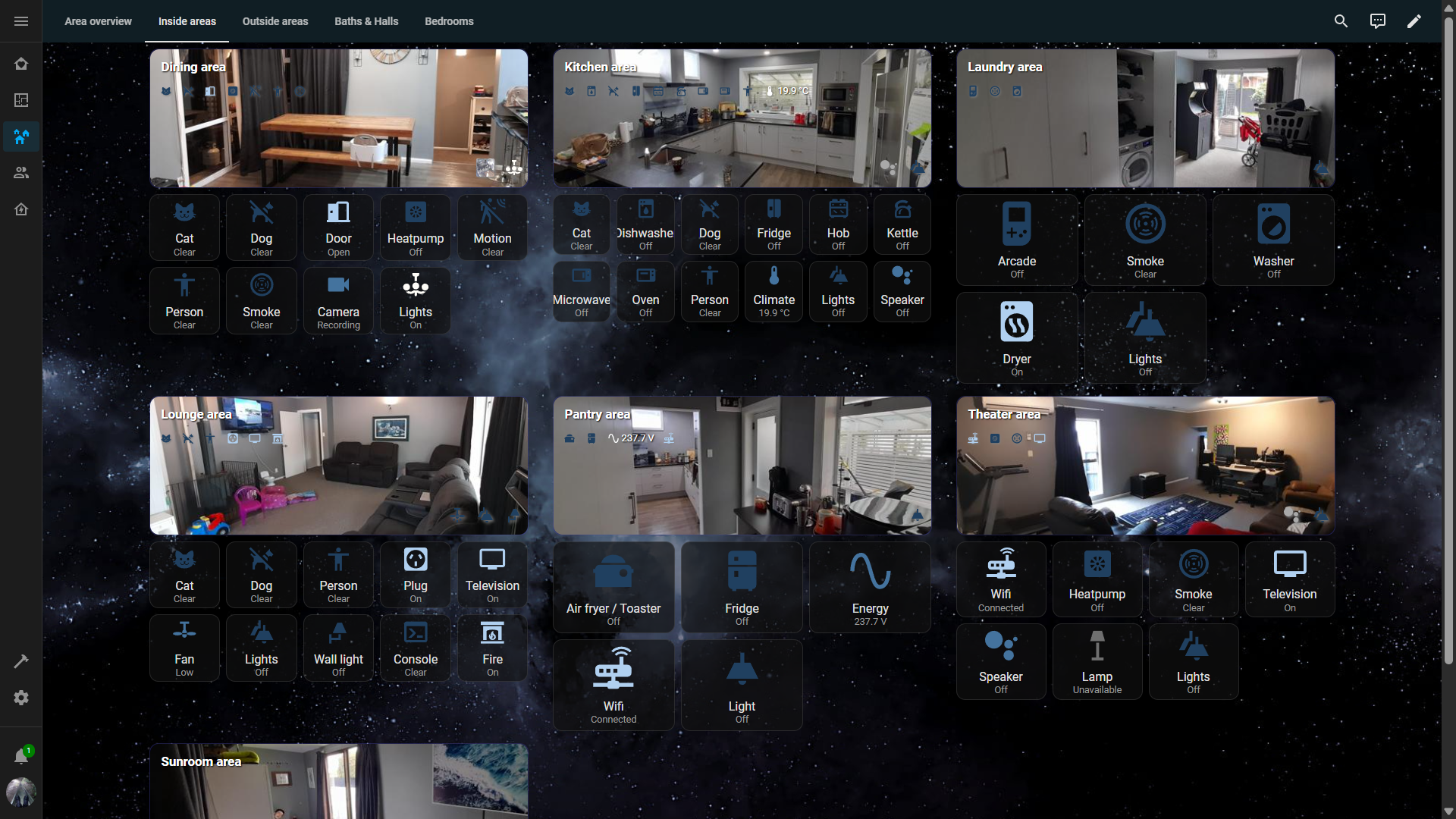The image size is (1456, 819).
Task: Open the notifications speech bubble icon
Action: tap(1377, 20)
